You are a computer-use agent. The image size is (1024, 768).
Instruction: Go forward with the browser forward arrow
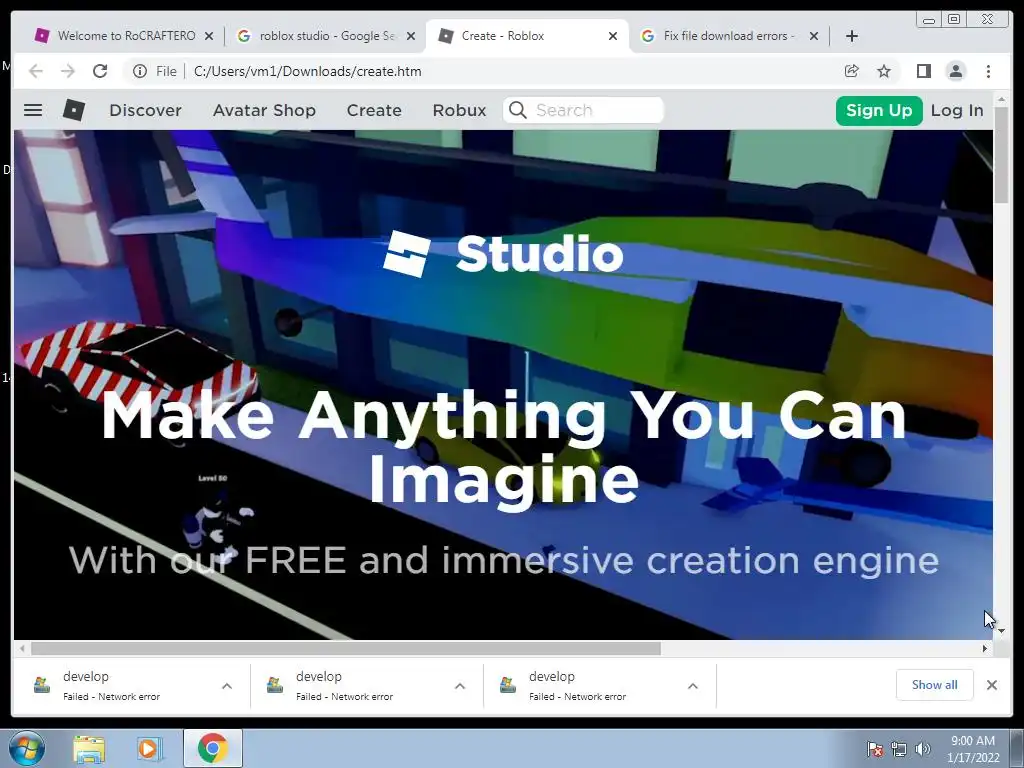(x=68, y=71)
